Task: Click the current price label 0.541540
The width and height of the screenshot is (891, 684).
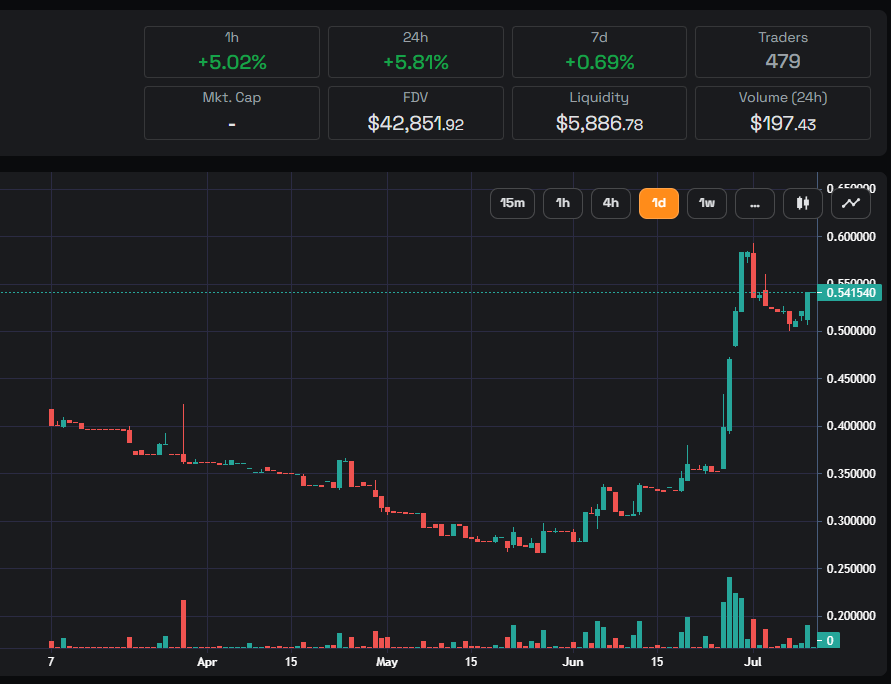Action: coord(850,293)
